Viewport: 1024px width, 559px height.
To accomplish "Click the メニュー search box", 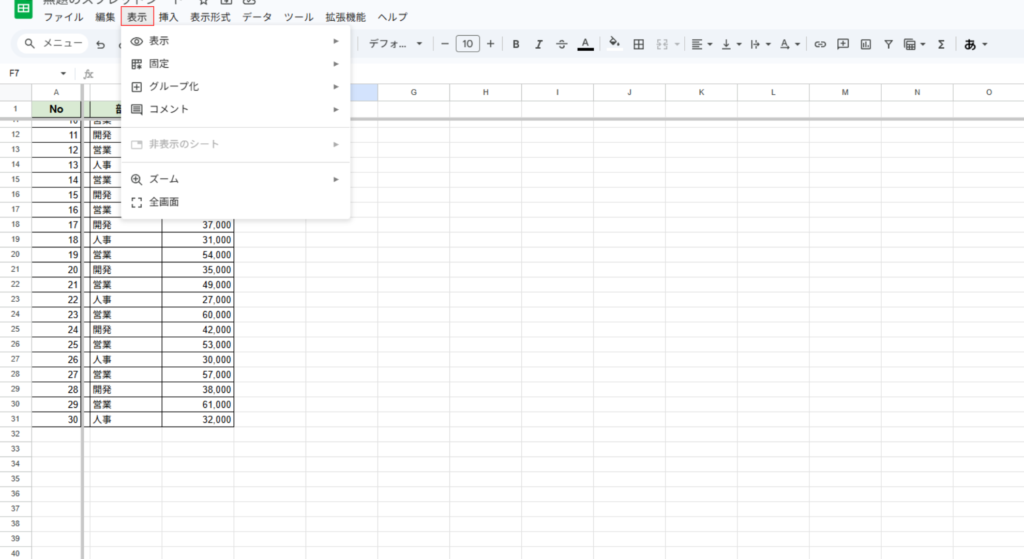I will pyautogui.click(x=53, y=44).
